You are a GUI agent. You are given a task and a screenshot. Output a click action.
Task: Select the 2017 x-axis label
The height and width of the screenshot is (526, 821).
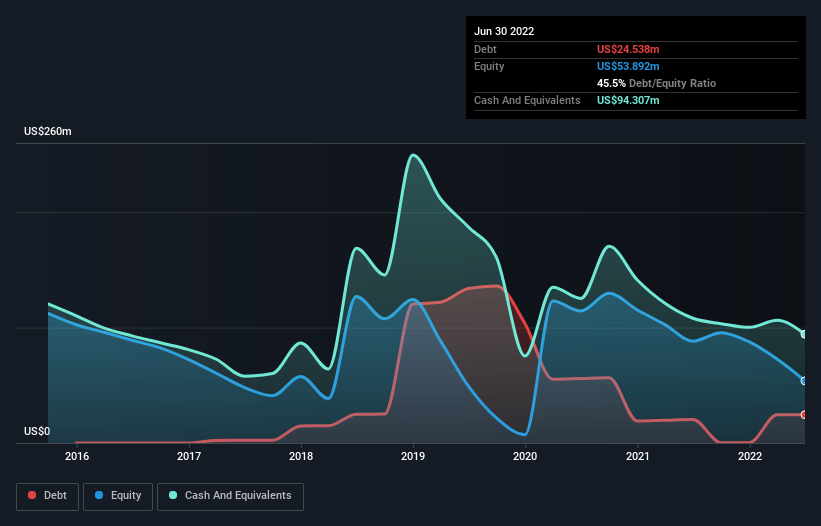pyautogui.click(x=189, y=456)
